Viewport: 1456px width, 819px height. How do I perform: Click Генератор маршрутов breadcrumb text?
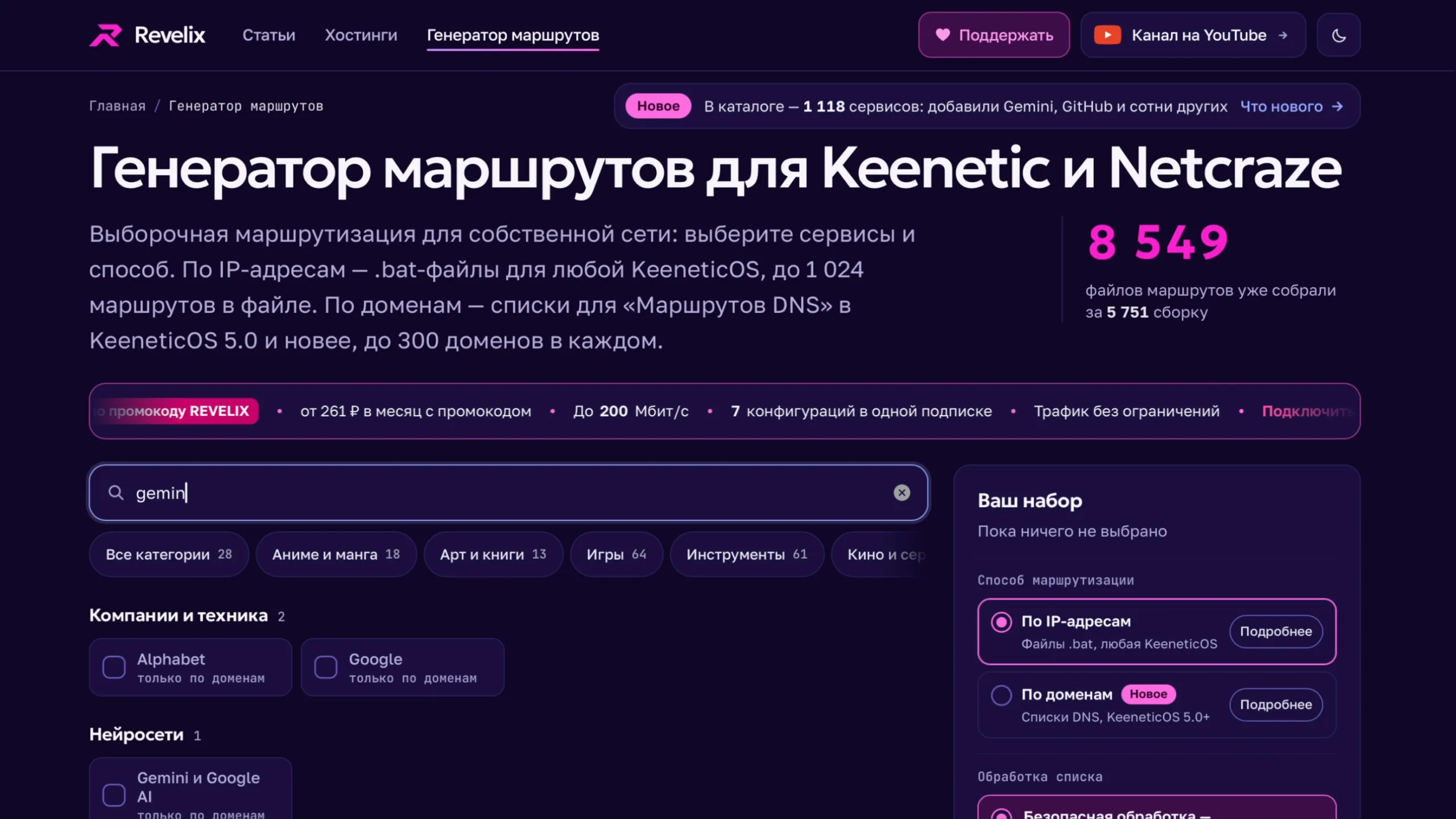[246, 106]
